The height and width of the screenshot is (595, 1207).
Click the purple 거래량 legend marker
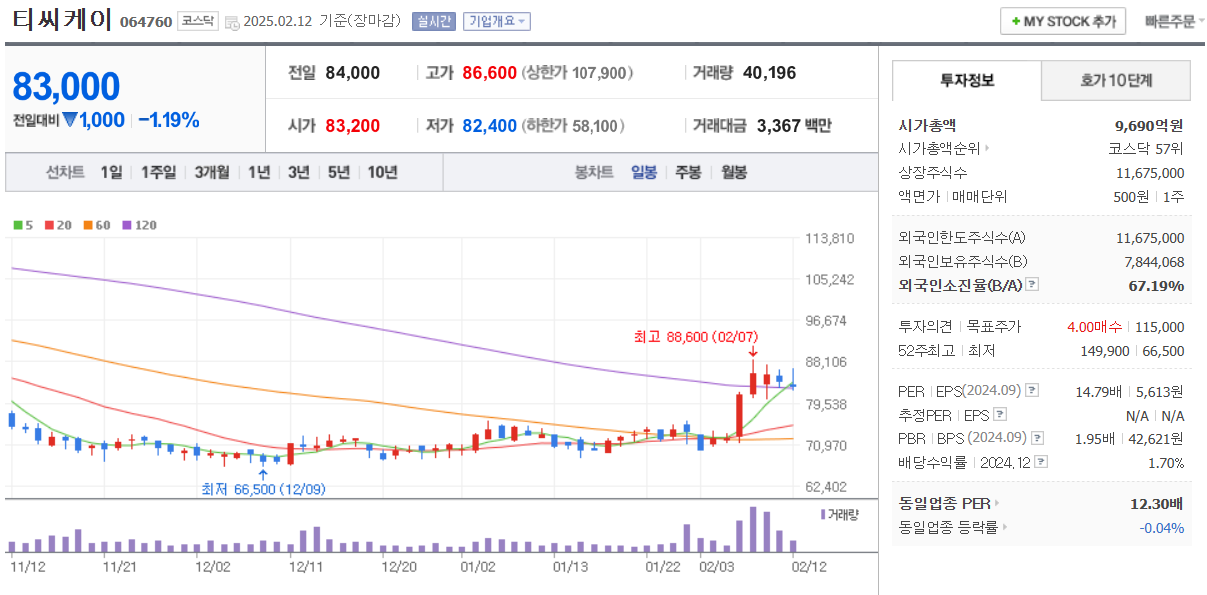(x=823, y=514)
